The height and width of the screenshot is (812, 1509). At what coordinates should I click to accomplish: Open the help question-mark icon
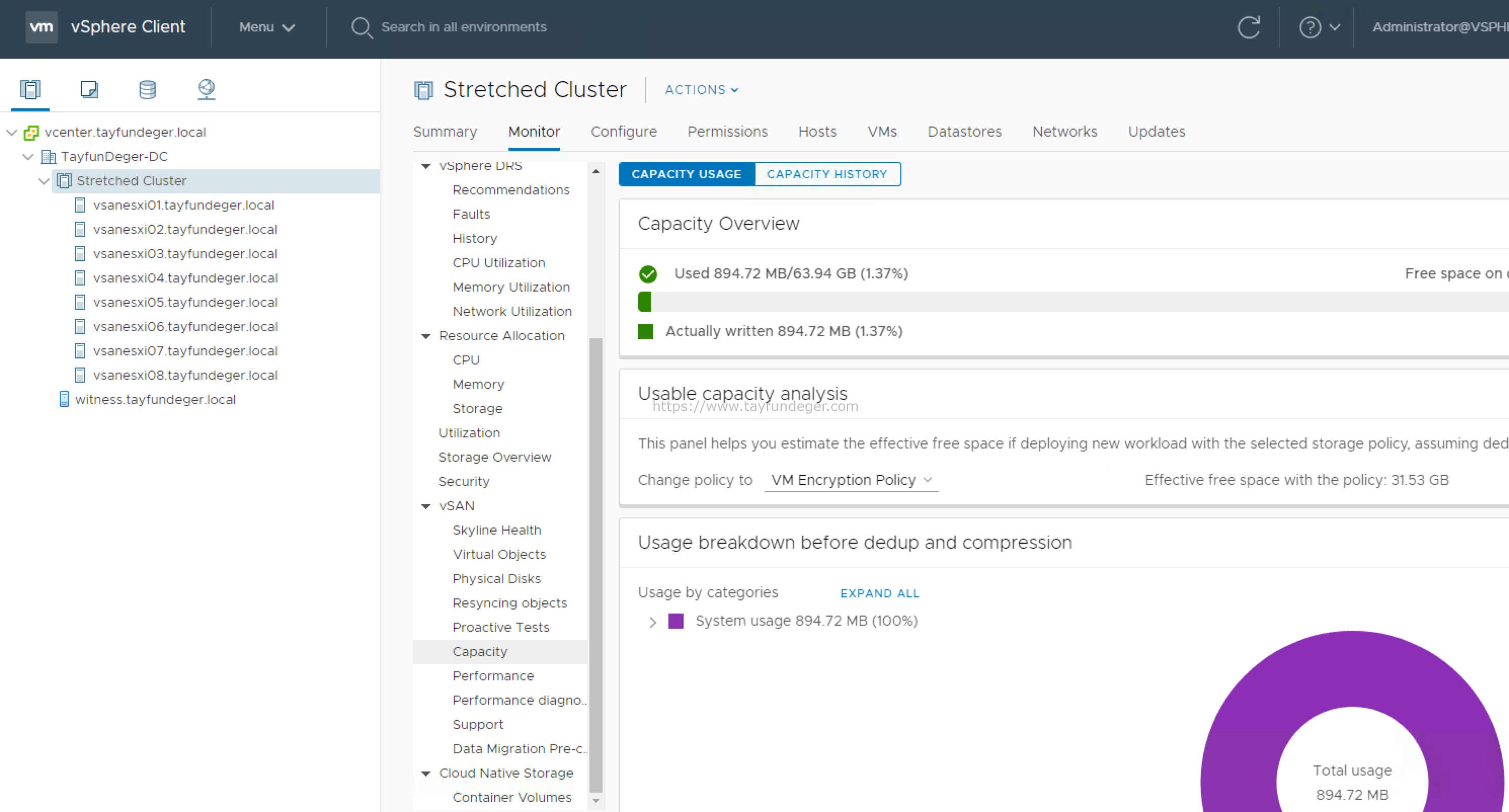[1310, 27]
